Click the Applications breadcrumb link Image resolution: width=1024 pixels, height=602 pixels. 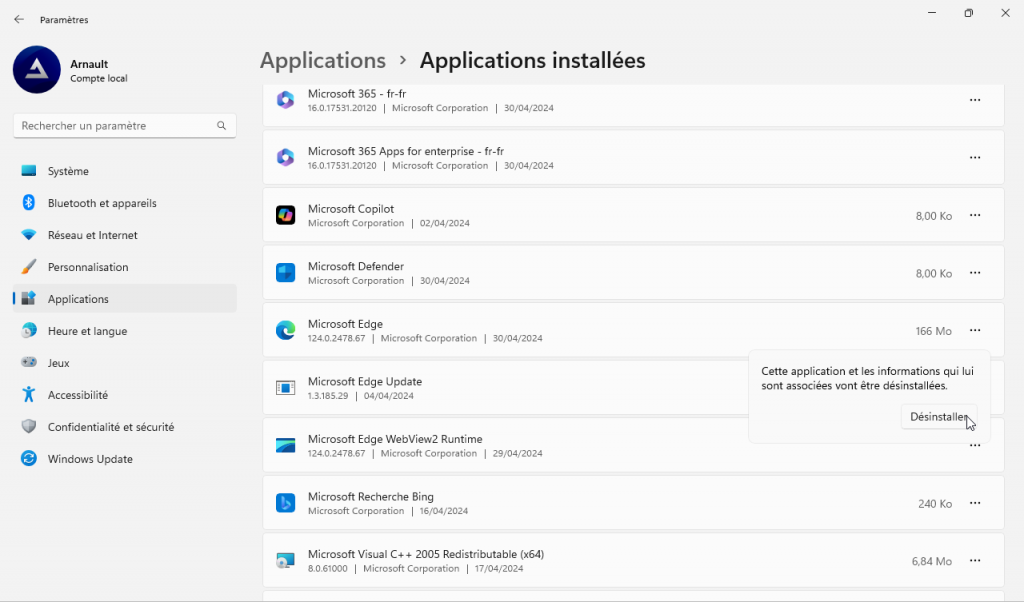(x=323, y=60)
